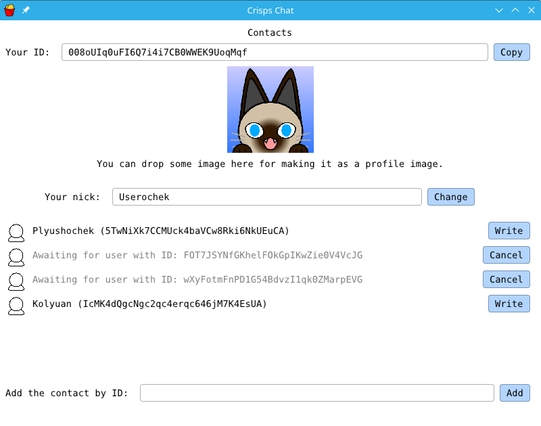Click the Add the contact by ID field
This screenshot has height=426, width=541.
pos(317,393)
